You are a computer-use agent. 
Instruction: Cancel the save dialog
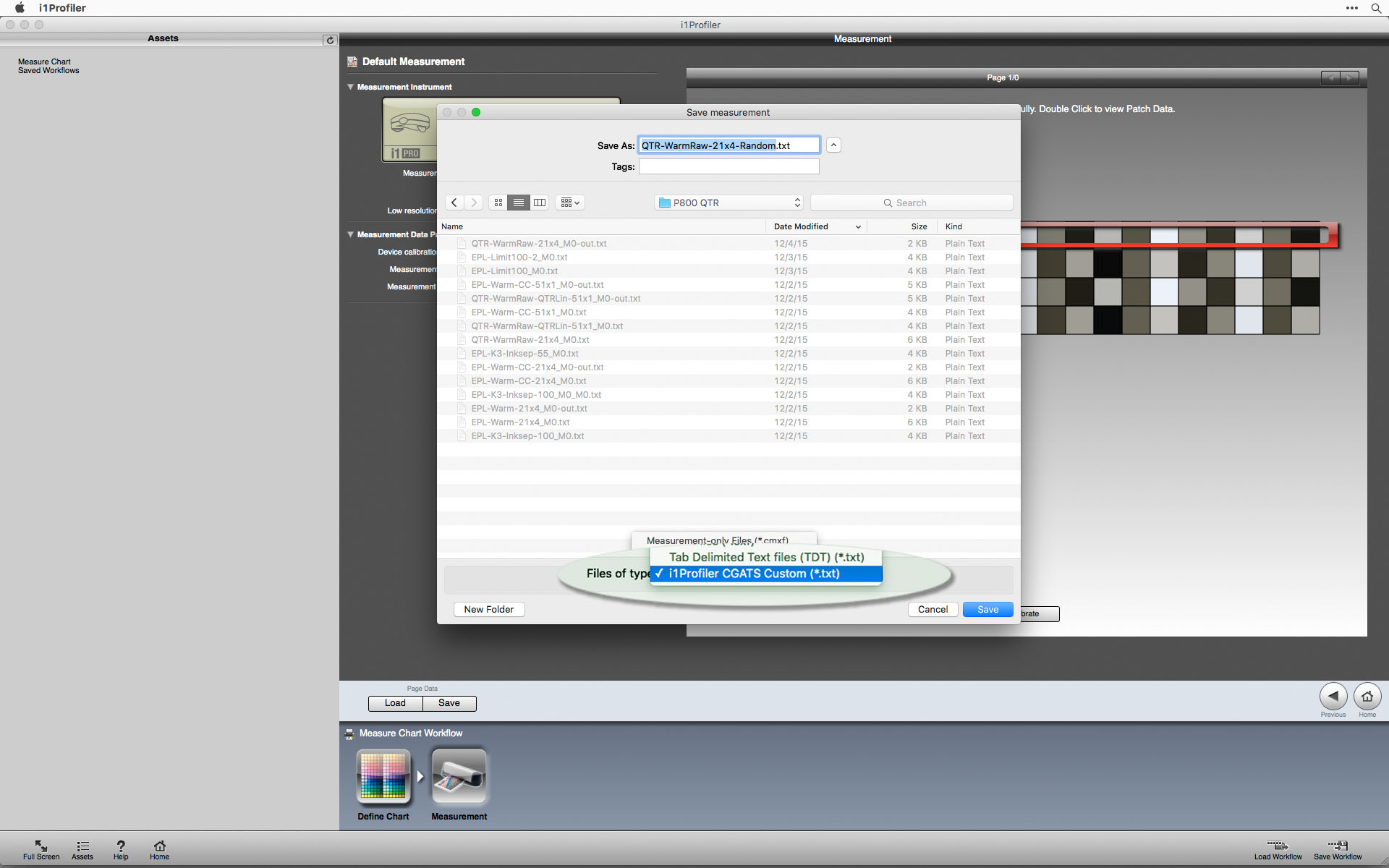[x=933, y=610]
